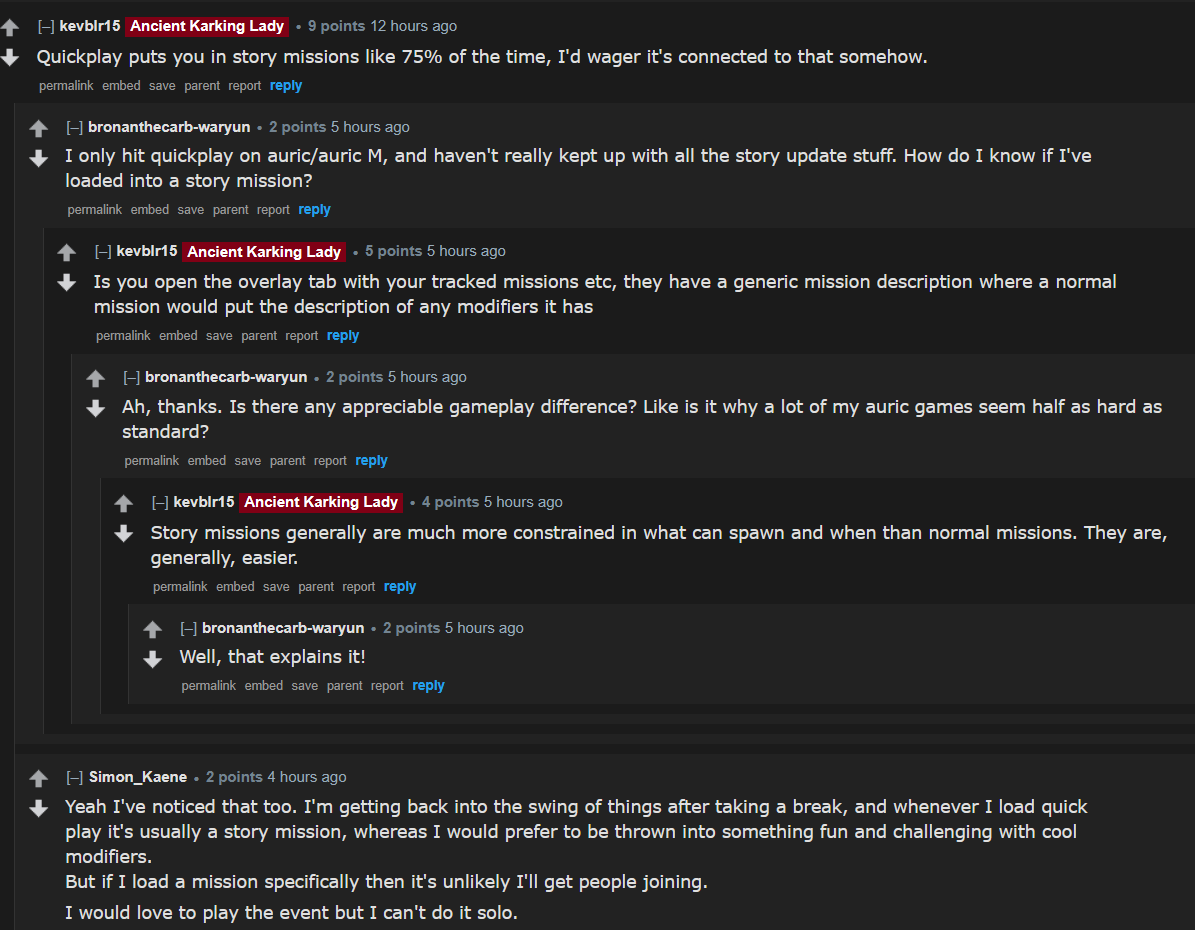Upvote Simon_Kaene's comment
This screenshot has width=1195, height=930.
point(39,778)
